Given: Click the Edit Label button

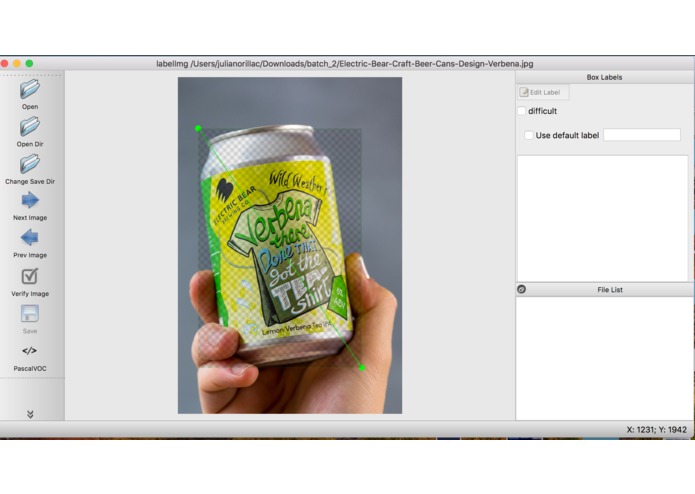Looking at the screenshot, I should tap(543, 92).
